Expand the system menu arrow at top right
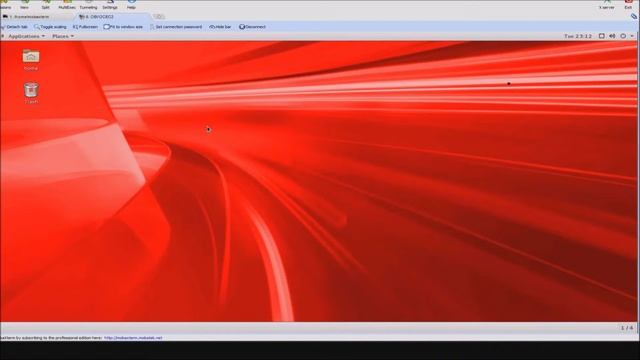 [x=632, y=36]
